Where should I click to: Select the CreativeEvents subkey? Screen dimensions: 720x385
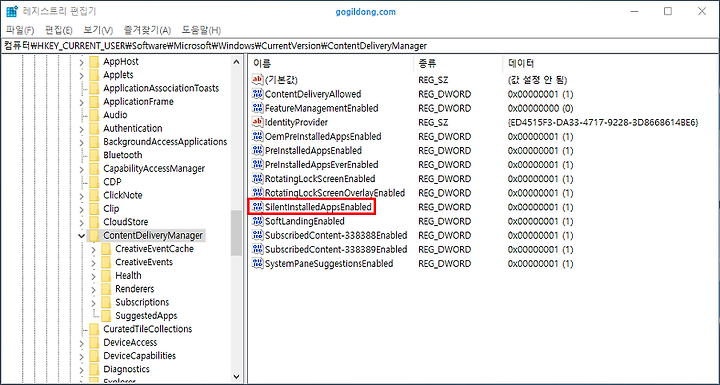tap(144, 262)
